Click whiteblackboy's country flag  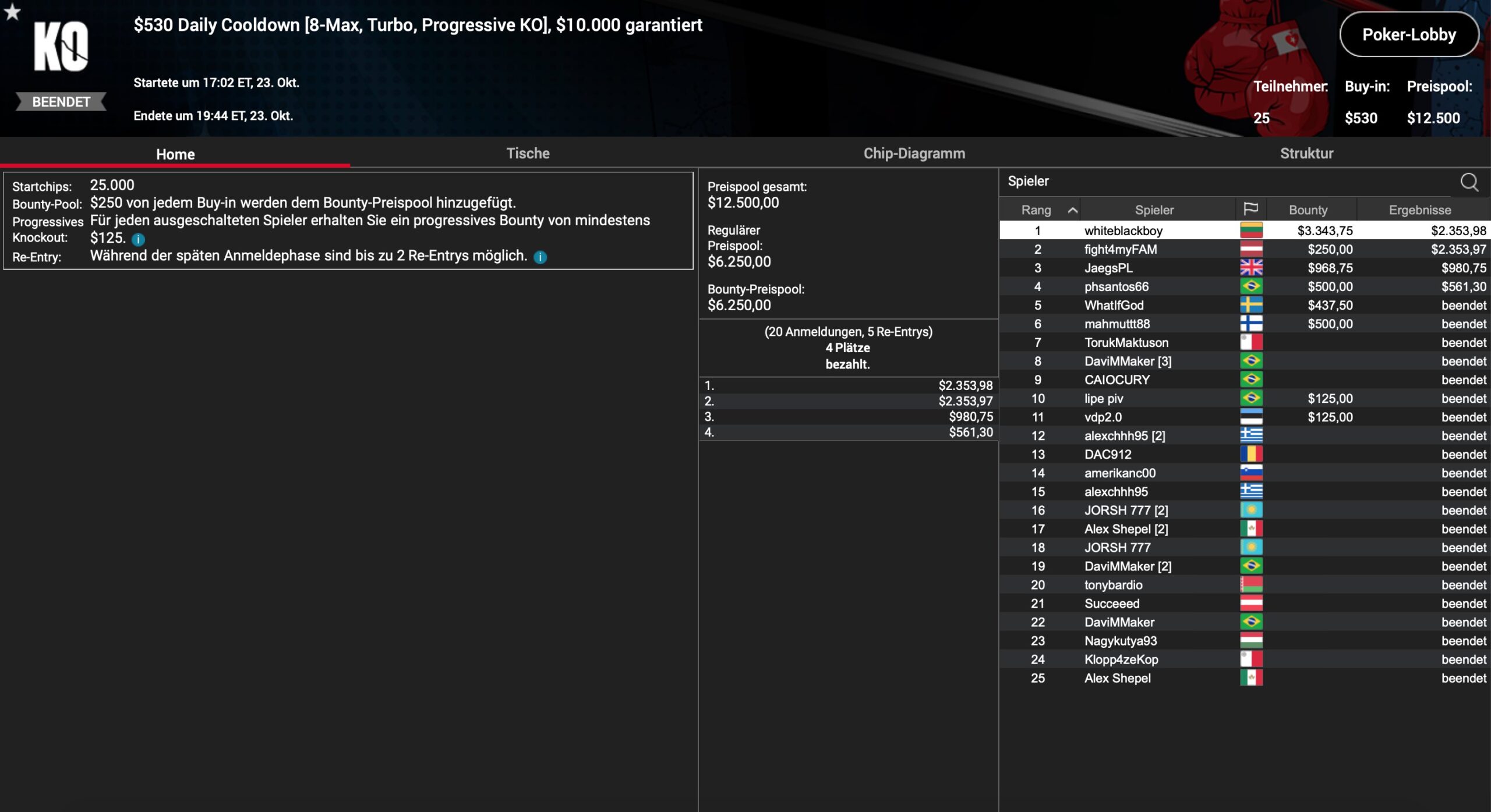pos(1251,231)
